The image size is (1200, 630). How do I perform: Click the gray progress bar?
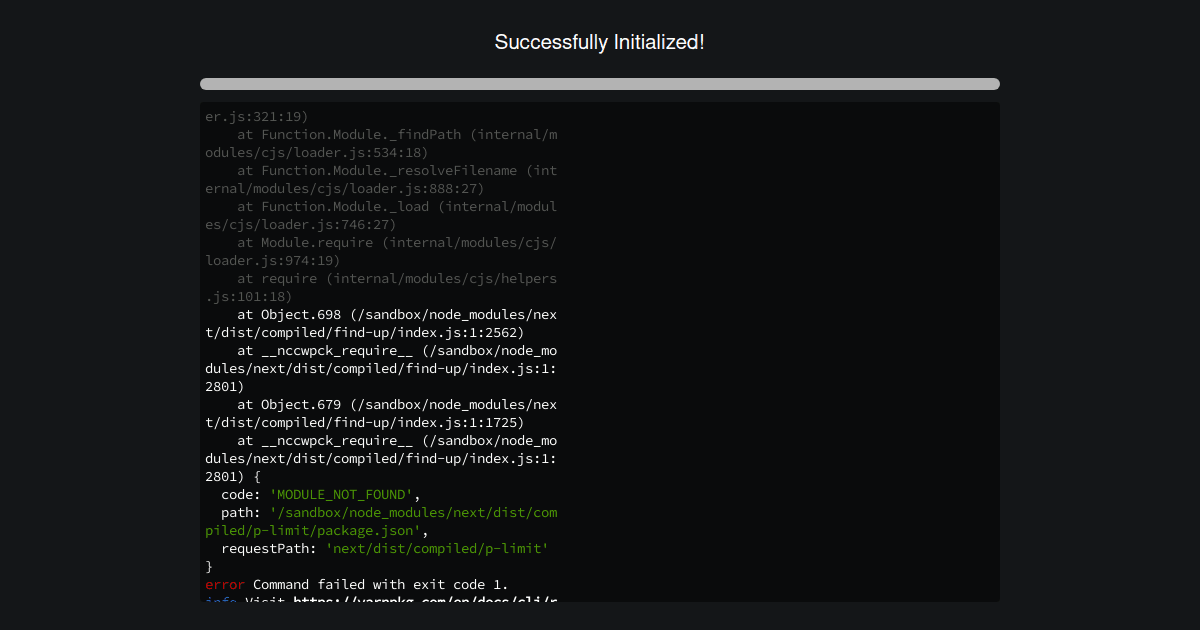[x=599, y=84]
